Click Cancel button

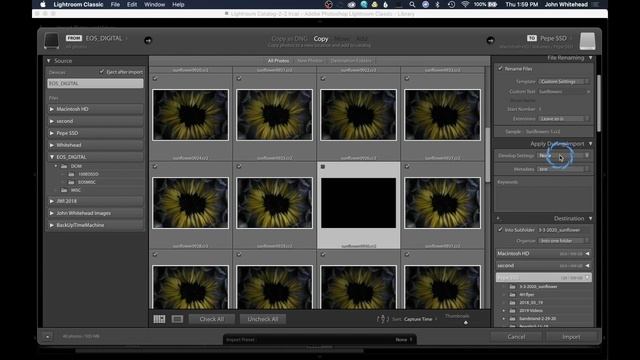coord(516,337)
